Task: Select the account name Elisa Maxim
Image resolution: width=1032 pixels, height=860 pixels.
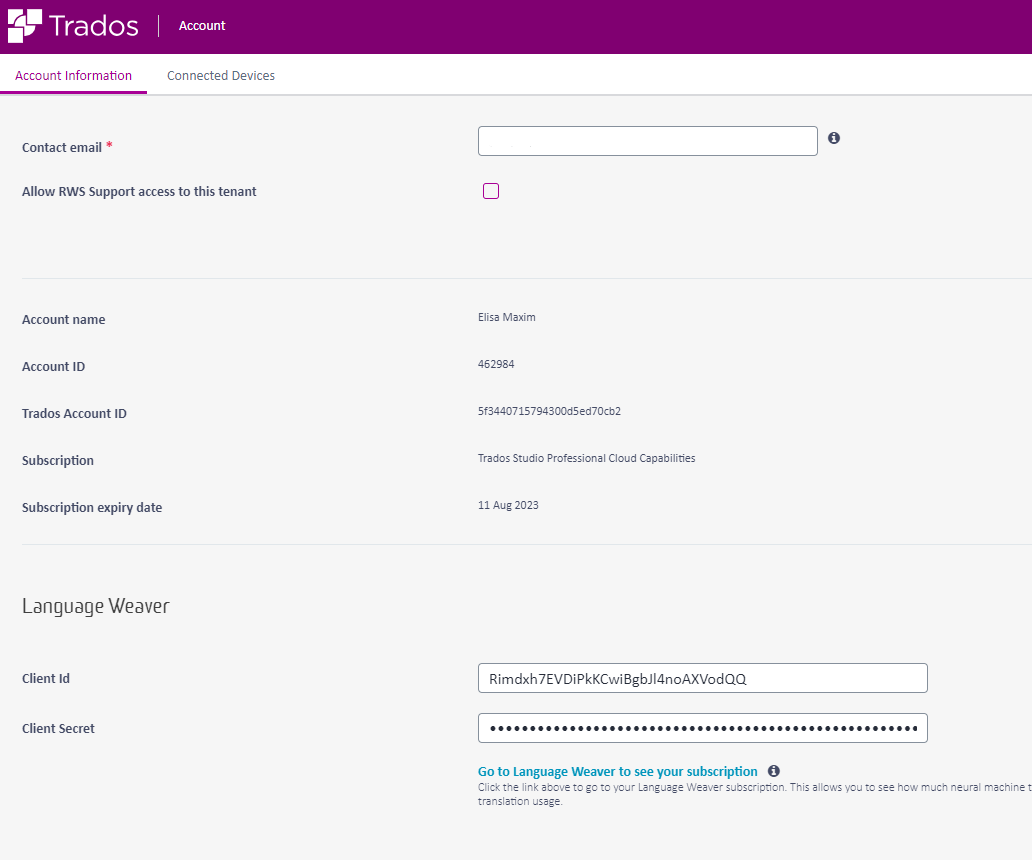Action: pyautogui.click(x=507, y=317)
